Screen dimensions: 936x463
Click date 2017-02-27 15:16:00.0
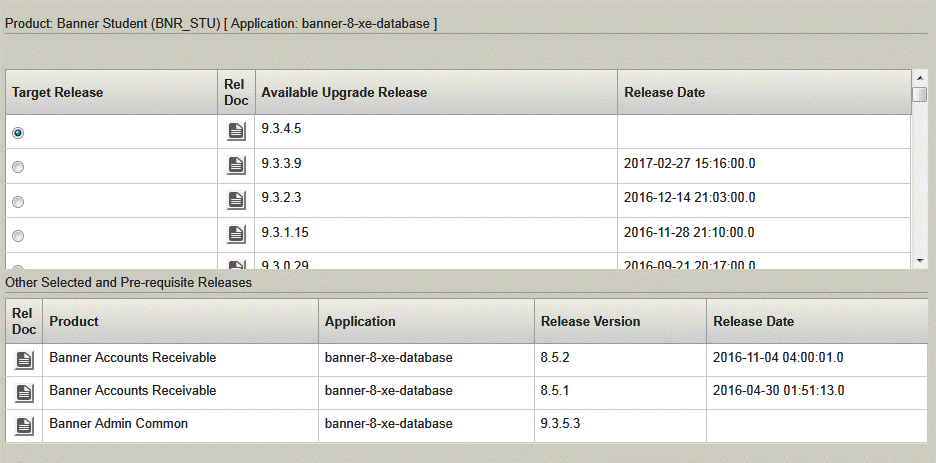689,163
